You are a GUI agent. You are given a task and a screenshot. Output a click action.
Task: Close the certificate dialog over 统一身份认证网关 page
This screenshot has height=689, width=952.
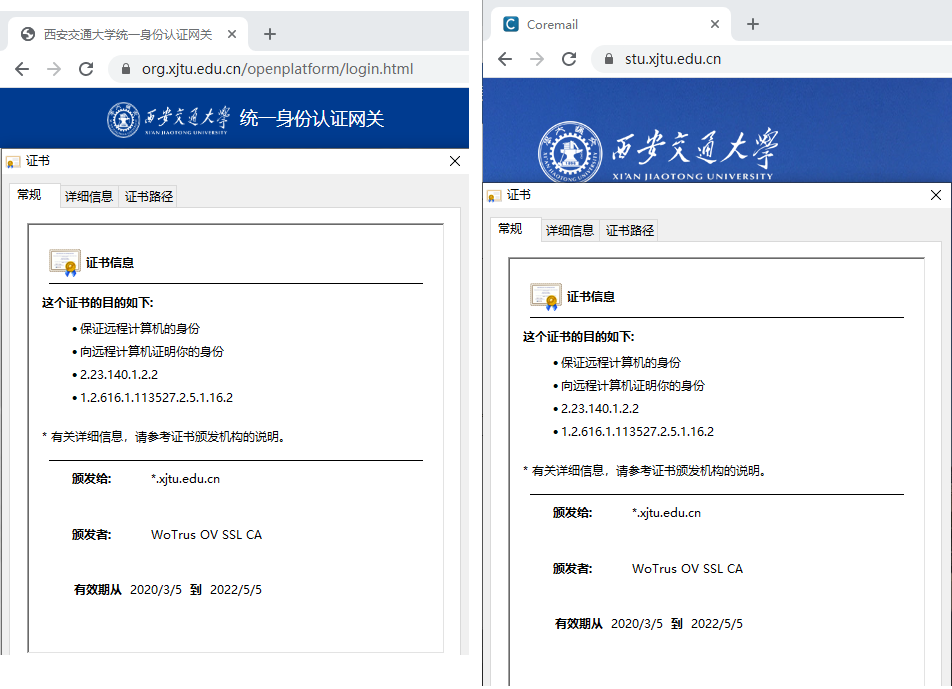click(455, 161)
